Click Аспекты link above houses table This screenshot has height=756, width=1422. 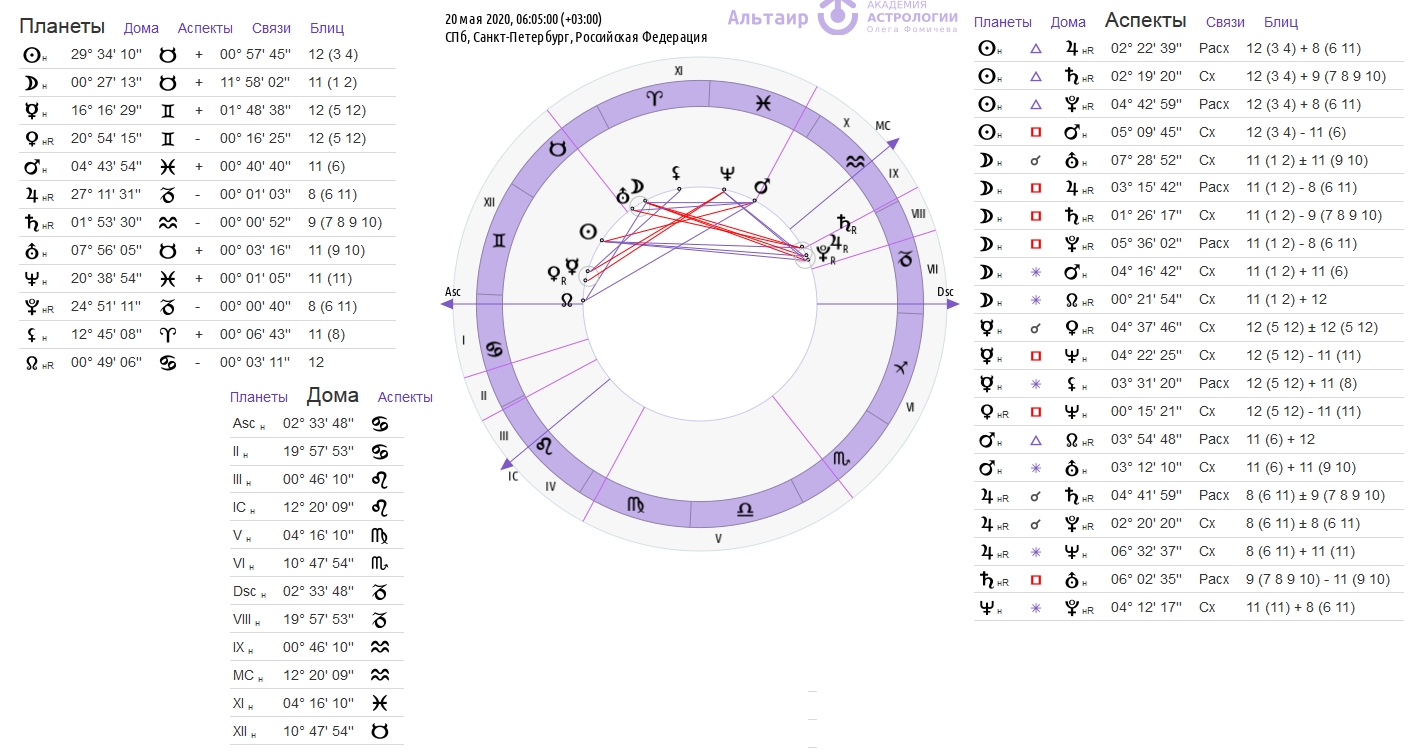tap(405, 397)
